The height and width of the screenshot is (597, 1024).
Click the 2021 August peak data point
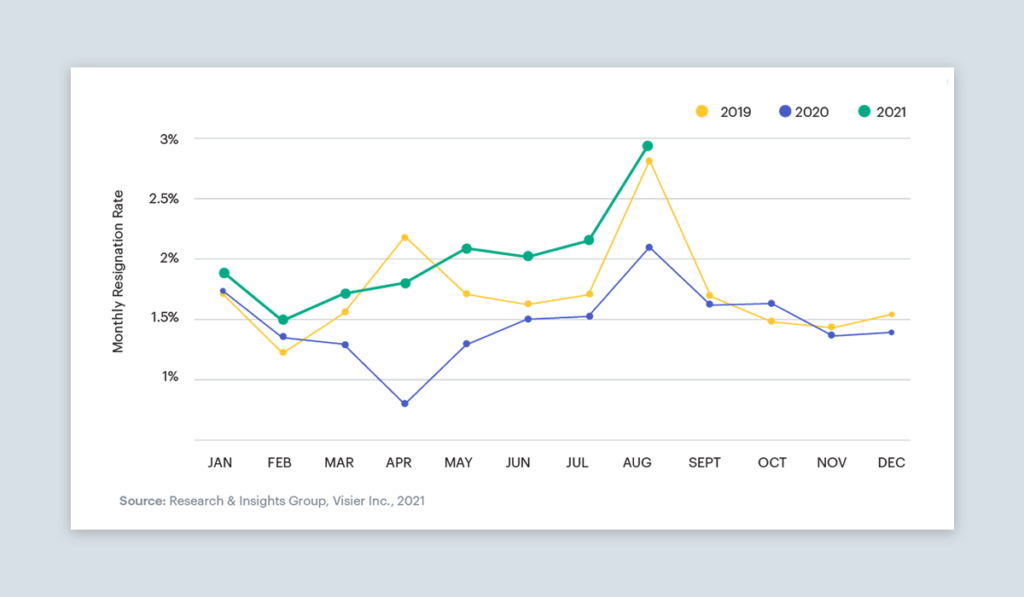point(648,146)
